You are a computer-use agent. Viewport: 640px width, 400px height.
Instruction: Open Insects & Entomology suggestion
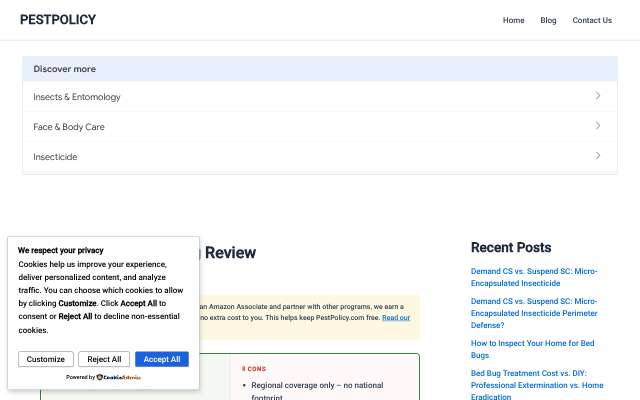320,97
